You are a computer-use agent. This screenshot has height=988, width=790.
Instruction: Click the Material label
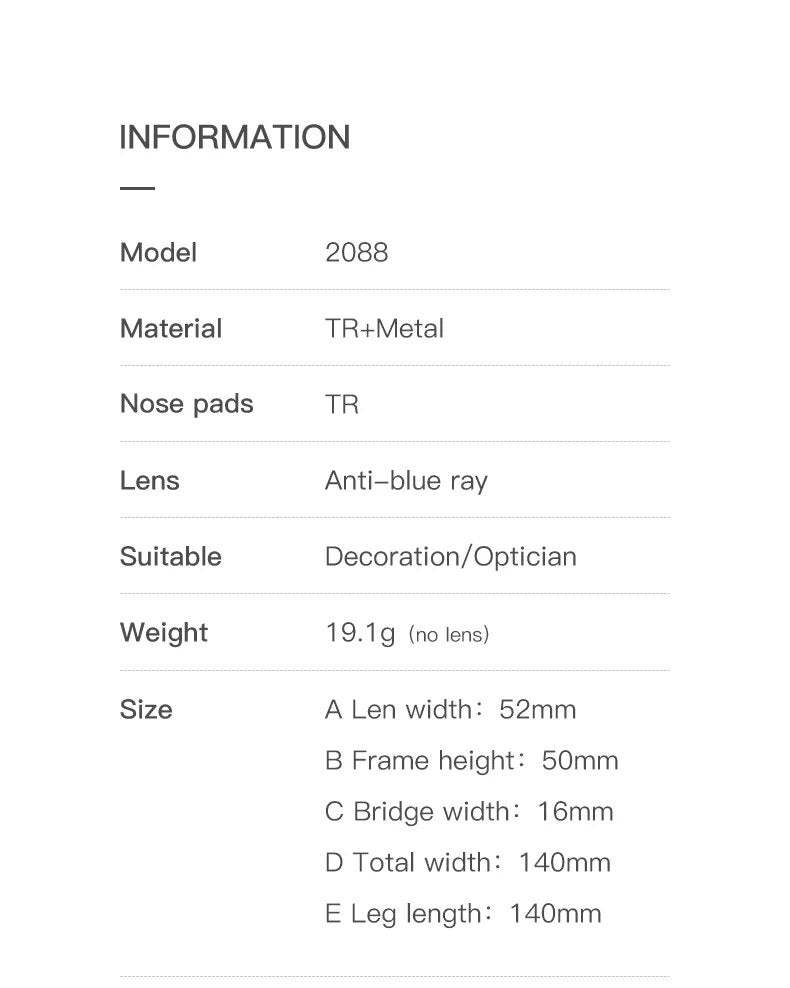coord(170,328)
